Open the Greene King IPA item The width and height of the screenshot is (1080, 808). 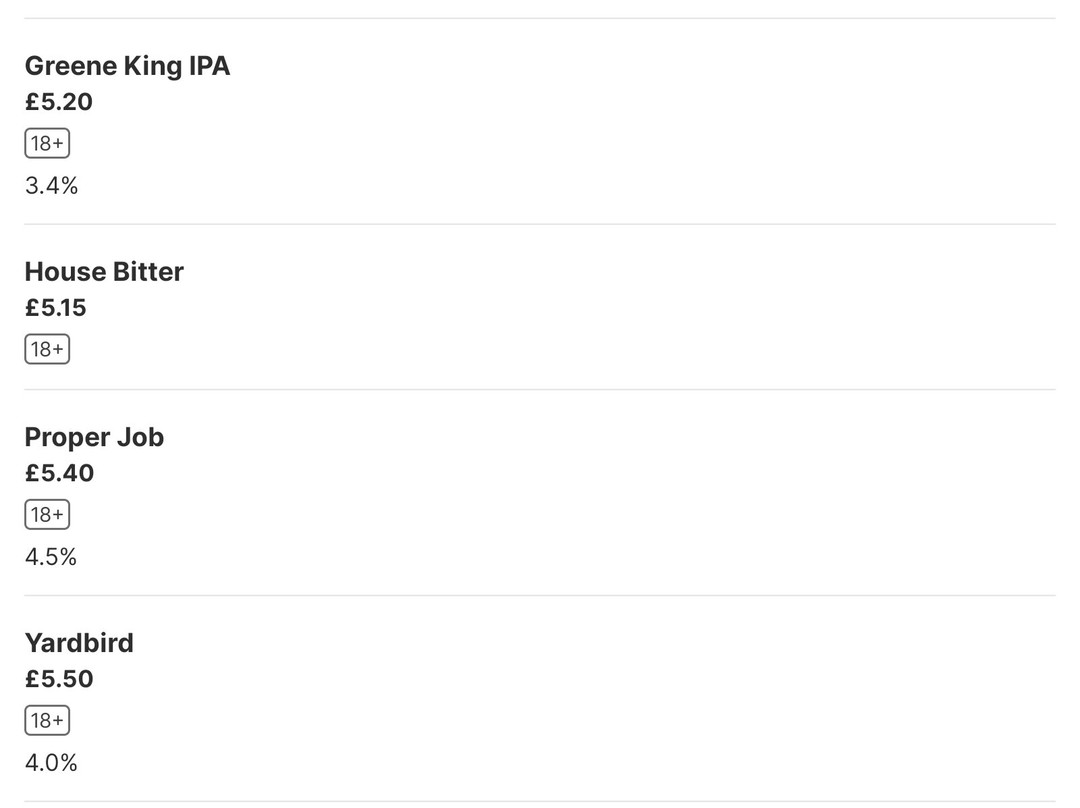click(127, 66)
